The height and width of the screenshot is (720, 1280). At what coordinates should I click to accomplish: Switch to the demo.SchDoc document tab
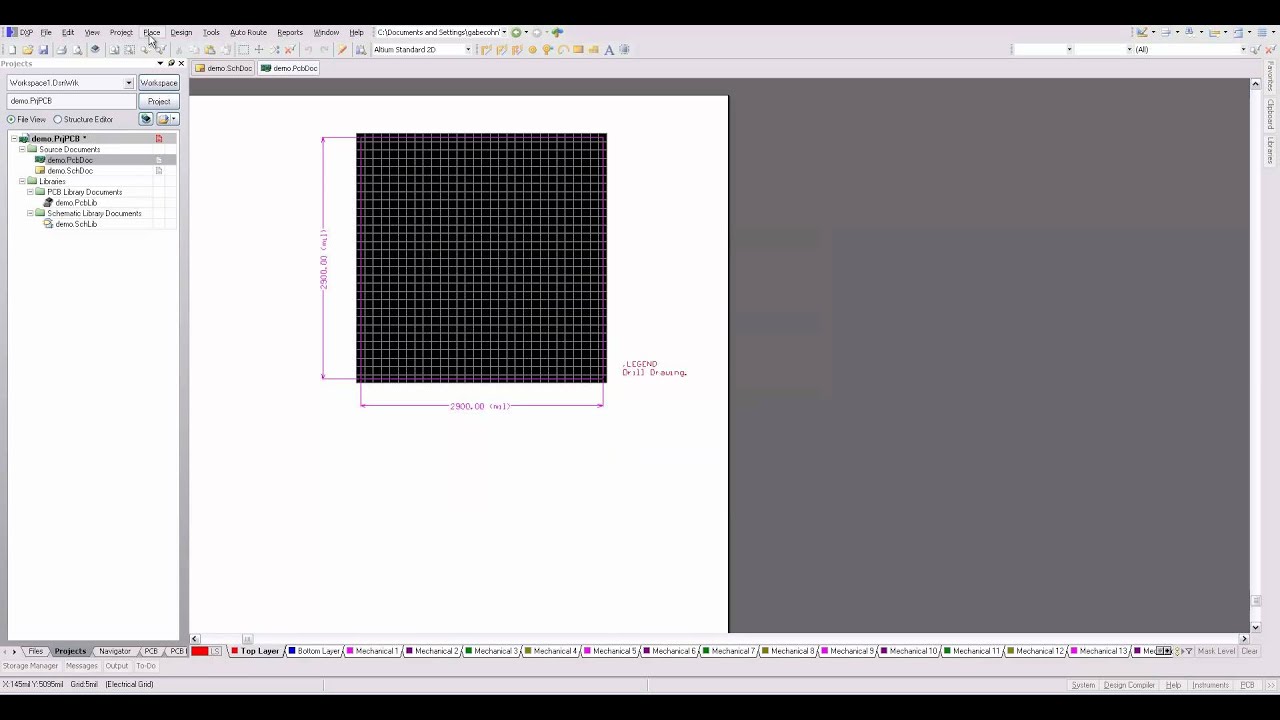[224, 68]
